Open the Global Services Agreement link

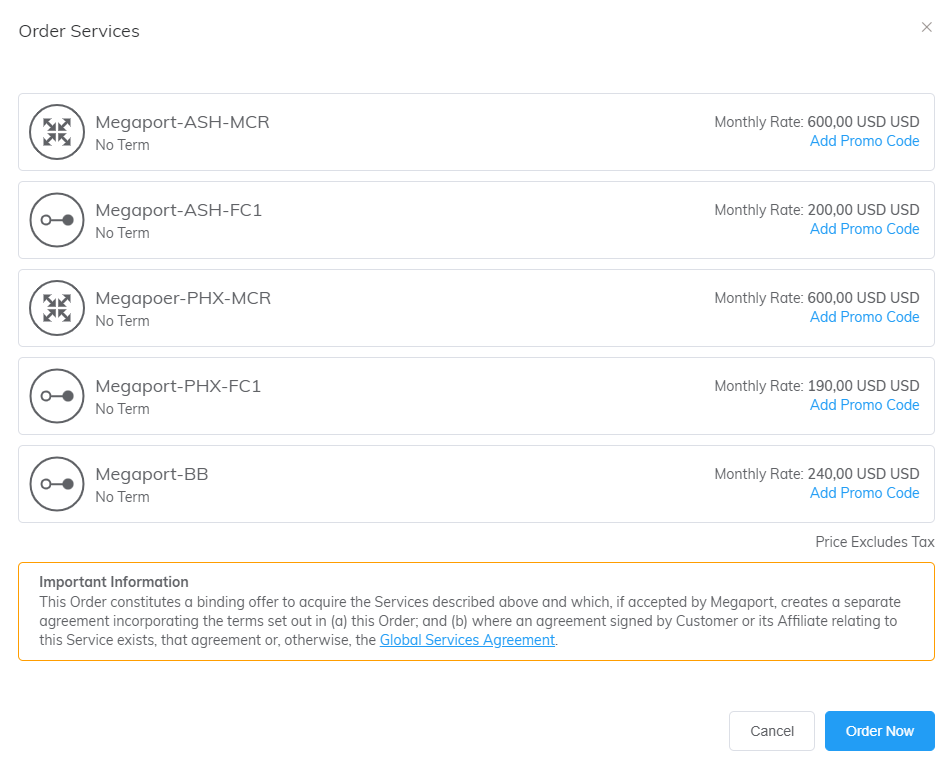coord(467,640)
